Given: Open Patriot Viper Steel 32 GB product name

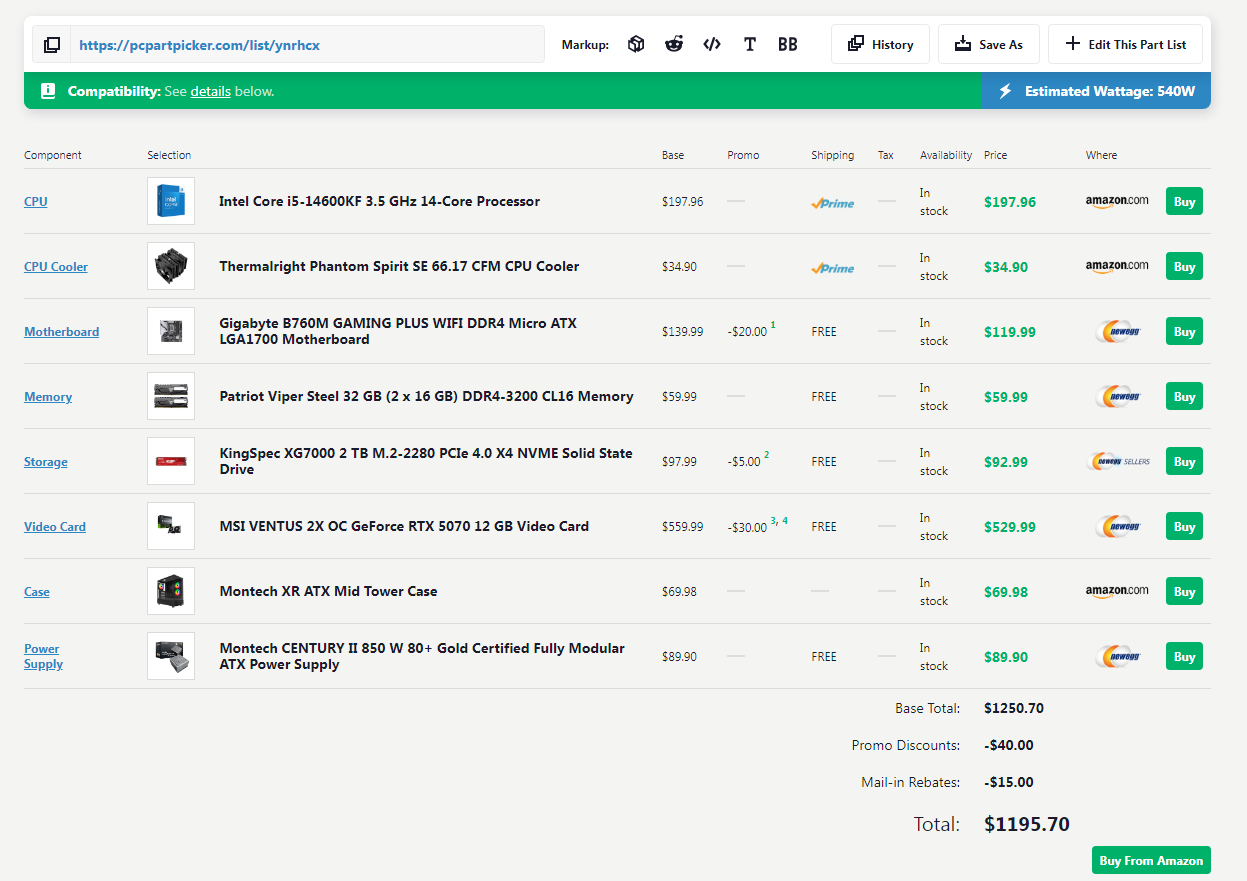Looking at the screenshot, I should [426, 396].
